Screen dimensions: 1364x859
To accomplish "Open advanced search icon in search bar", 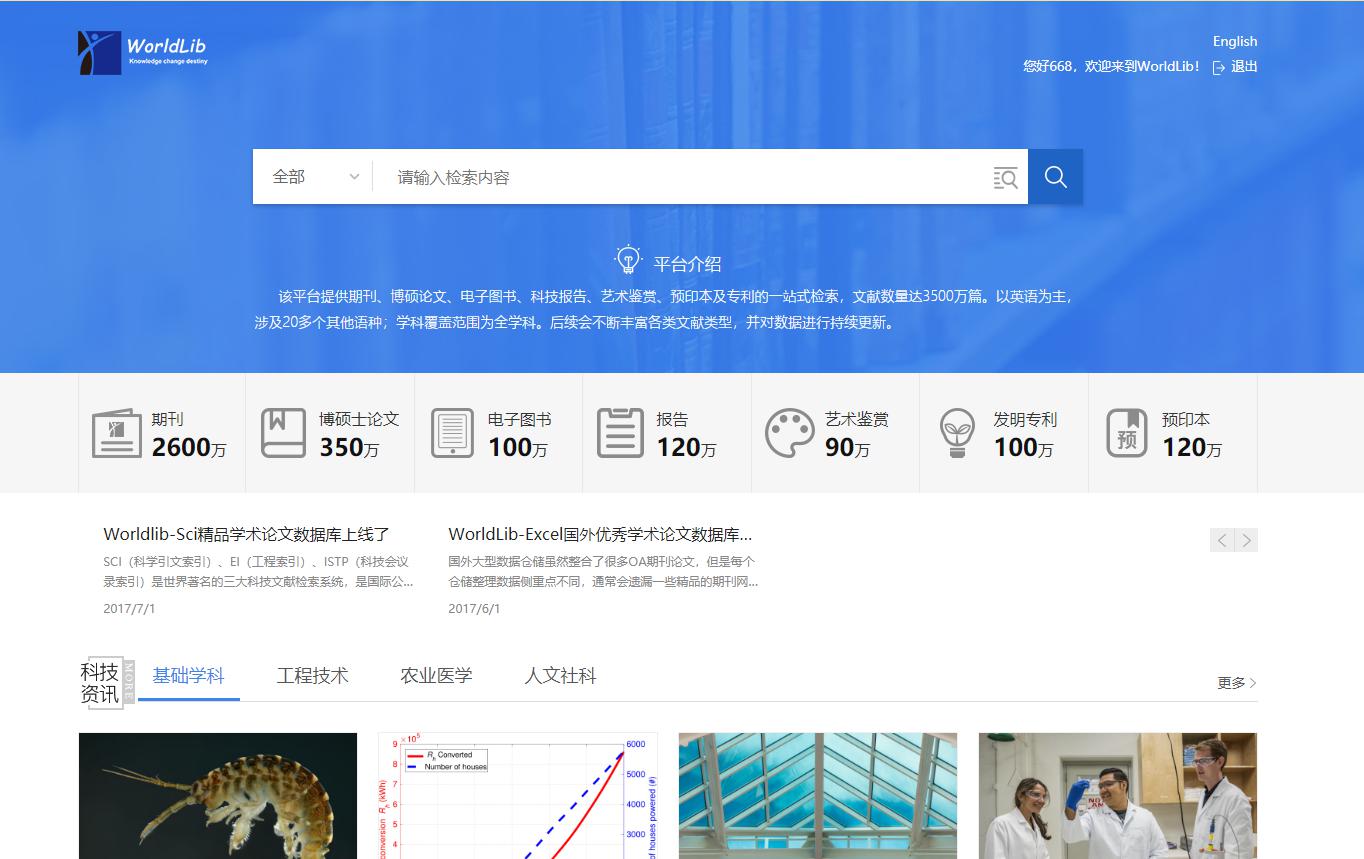I will [x=1005, y=178].
